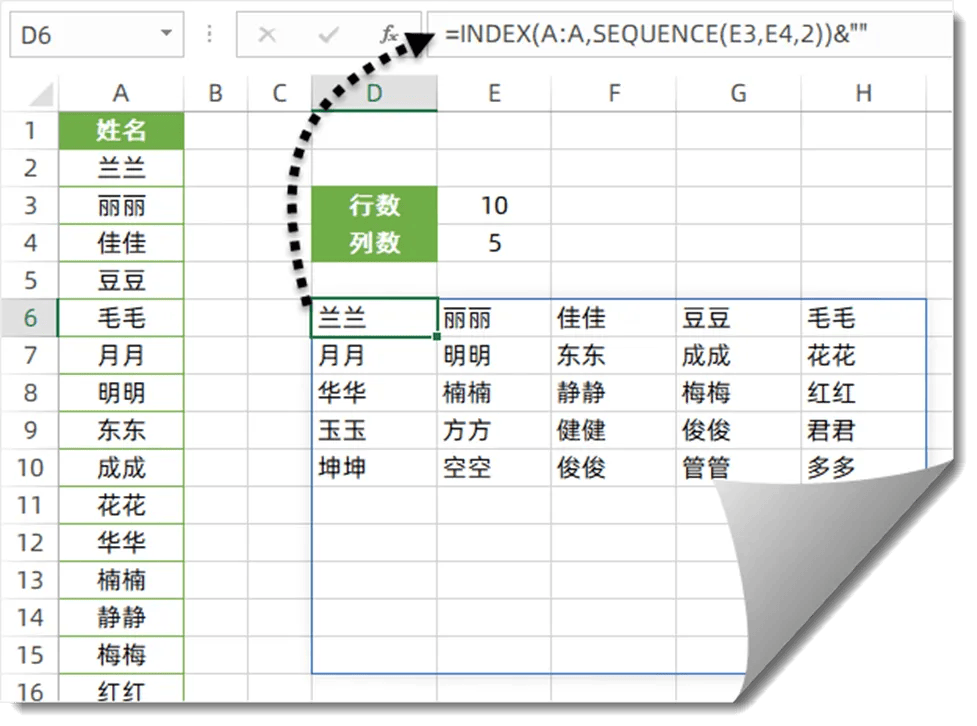Click cell F8 containing 静静
Image resolution: width=977 pixels, height=726 pixels.
pos(614,393)
